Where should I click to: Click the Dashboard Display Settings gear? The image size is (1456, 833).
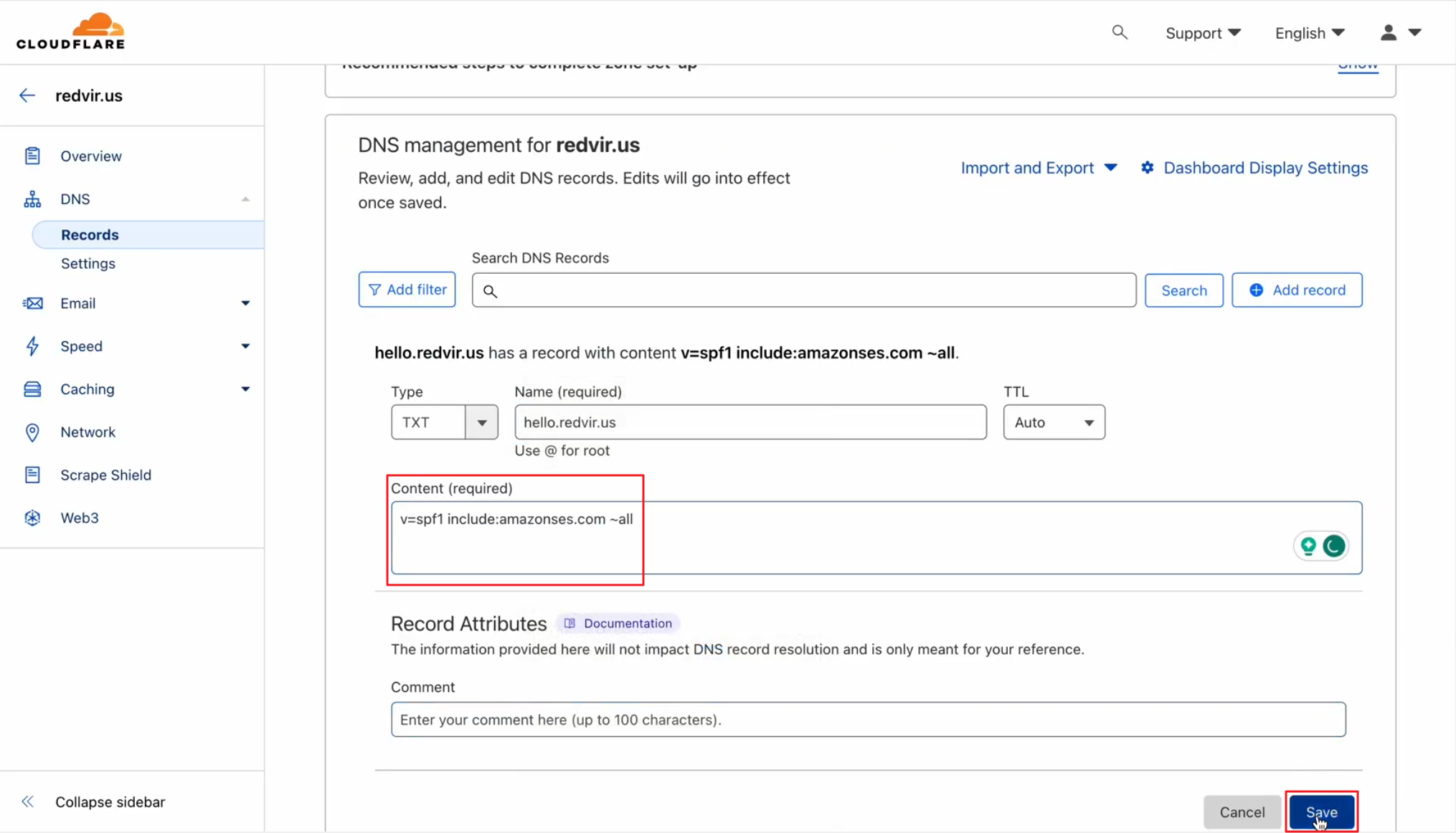pos(1148,168)
